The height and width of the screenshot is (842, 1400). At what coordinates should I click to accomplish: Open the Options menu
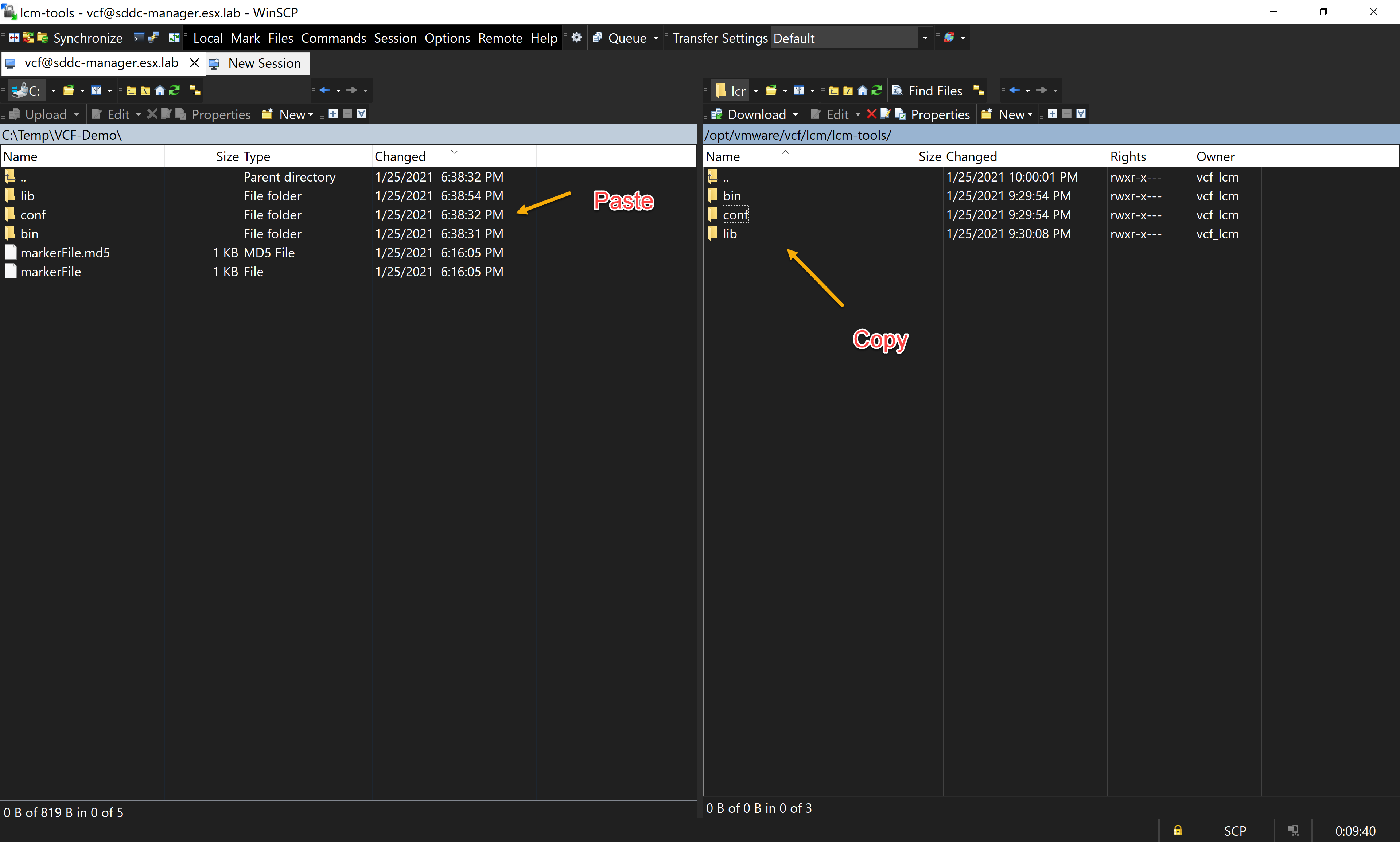(447, 38)
